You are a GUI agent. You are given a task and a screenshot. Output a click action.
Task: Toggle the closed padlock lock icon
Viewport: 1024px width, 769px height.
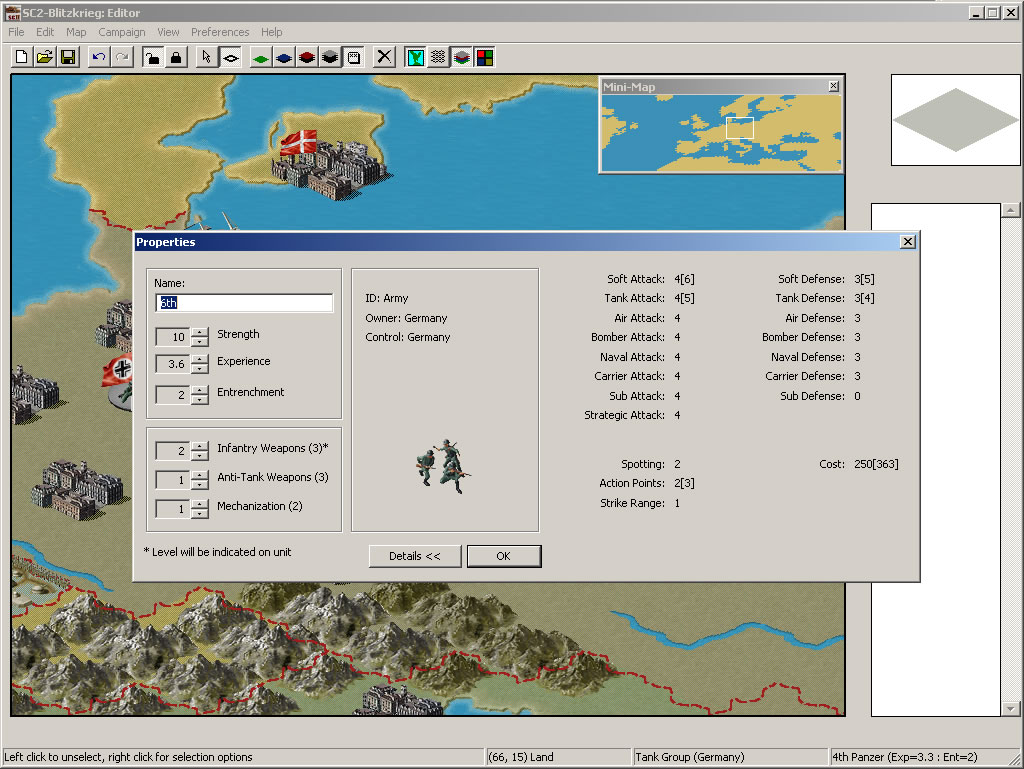coord(175,57)
